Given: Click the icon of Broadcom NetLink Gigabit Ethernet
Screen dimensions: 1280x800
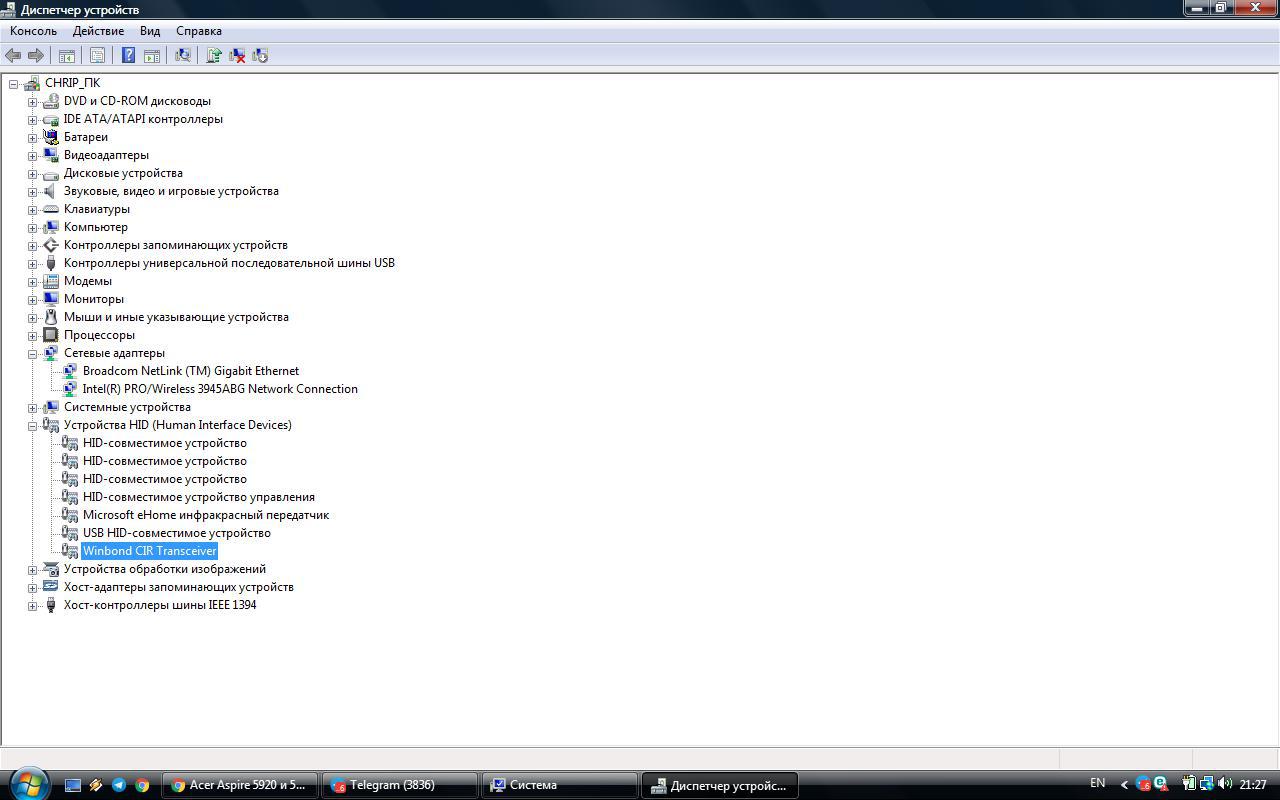Looking at the screenshot, I should click(x=70, y=371).
